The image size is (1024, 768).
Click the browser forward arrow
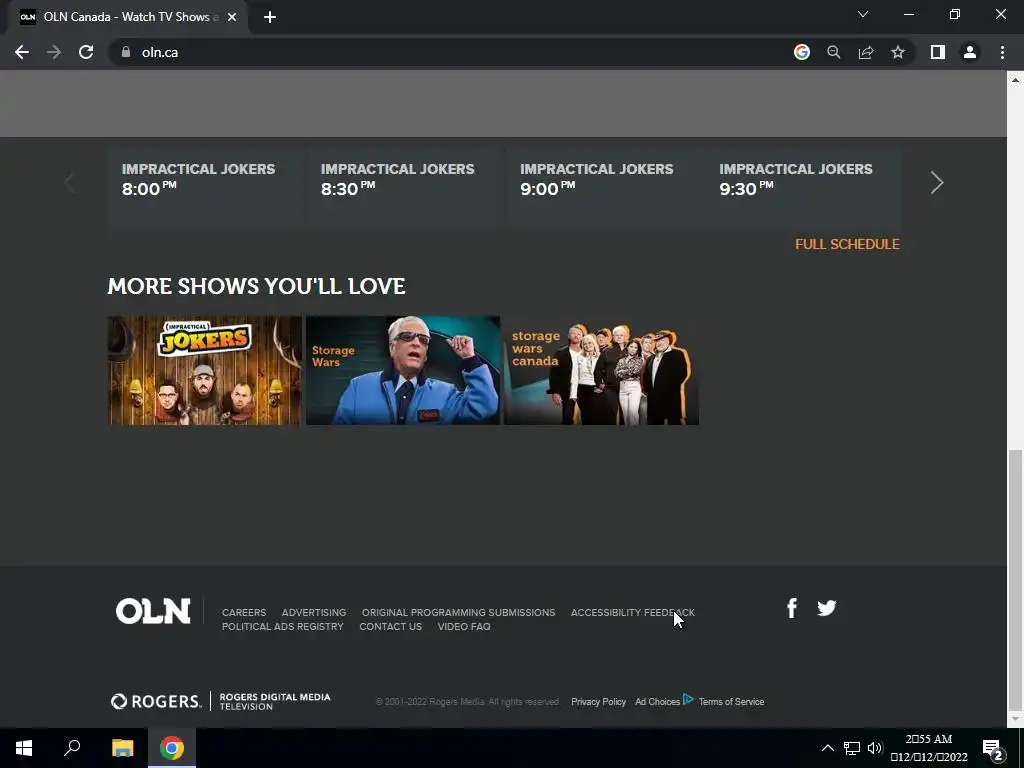point(54,52)
